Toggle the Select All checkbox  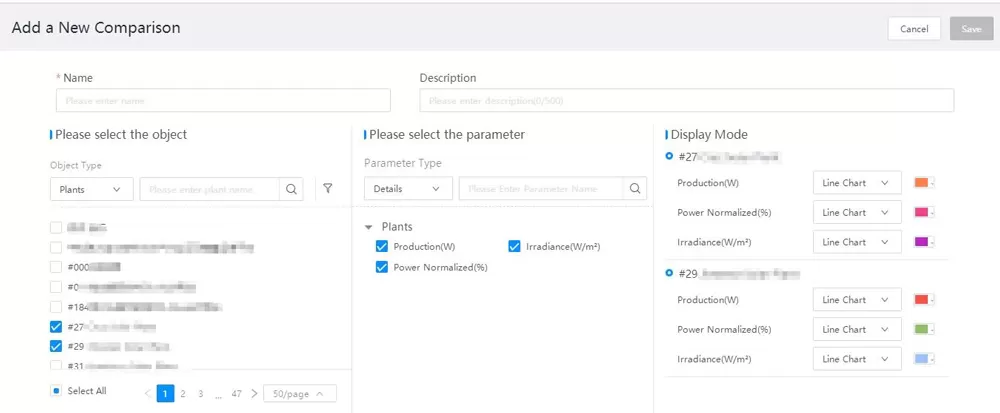(x=56, y=391)
